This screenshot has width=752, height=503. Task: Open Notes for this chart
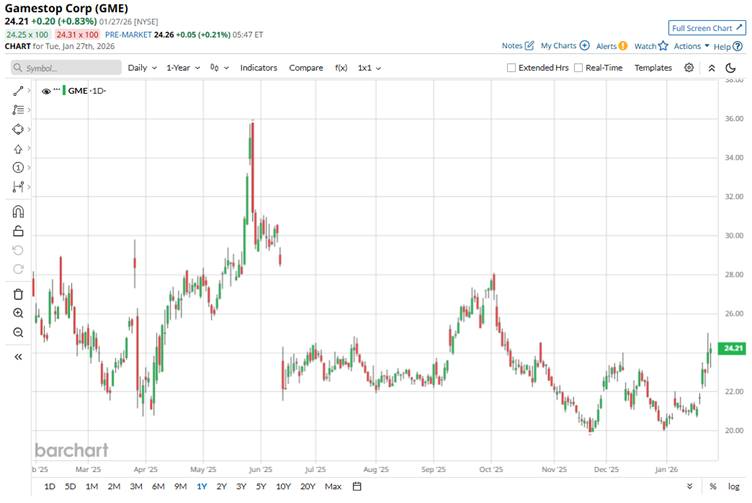click(x=517, y=46)
